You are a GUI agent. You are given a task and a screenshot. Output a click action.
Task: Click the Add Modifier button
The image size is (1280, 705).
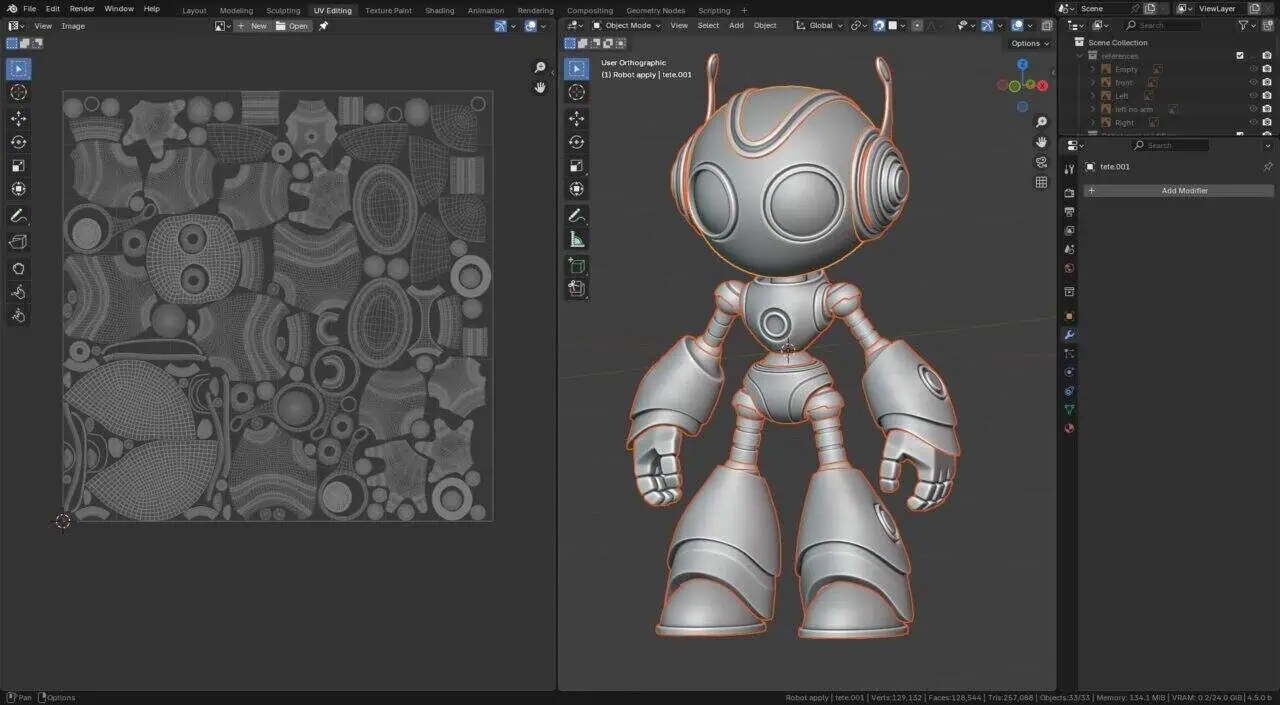click(x=1179, y=190)
